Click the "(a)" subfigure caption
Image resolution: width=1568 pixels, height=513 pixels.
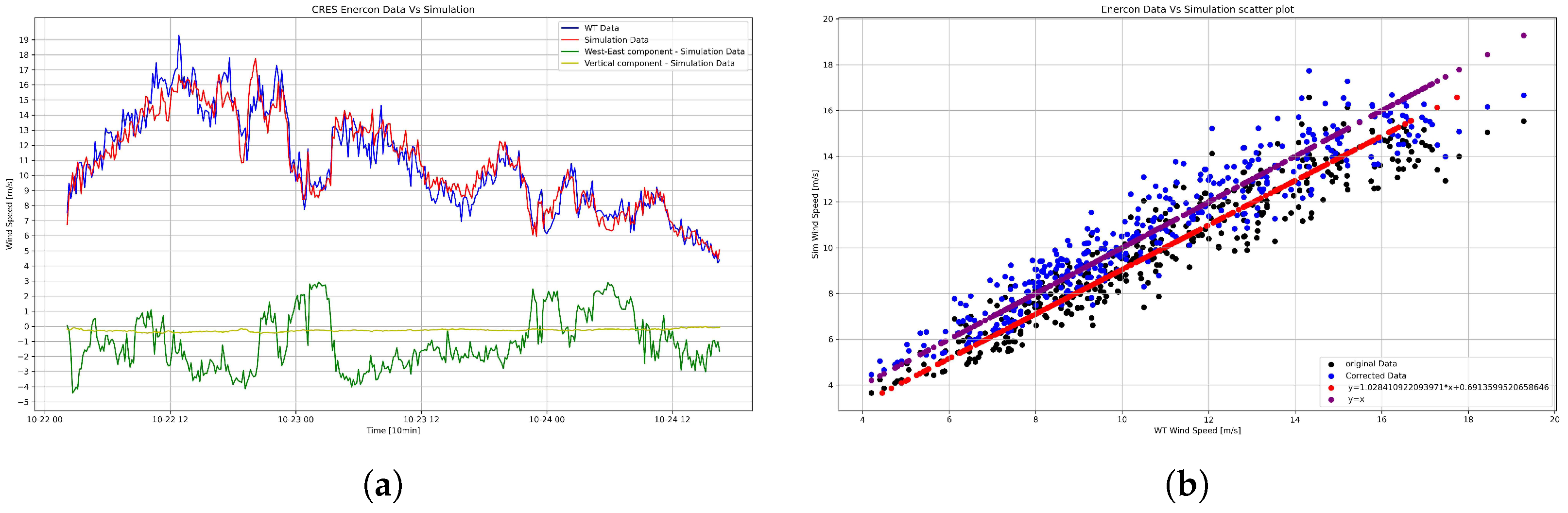[383, 486]
